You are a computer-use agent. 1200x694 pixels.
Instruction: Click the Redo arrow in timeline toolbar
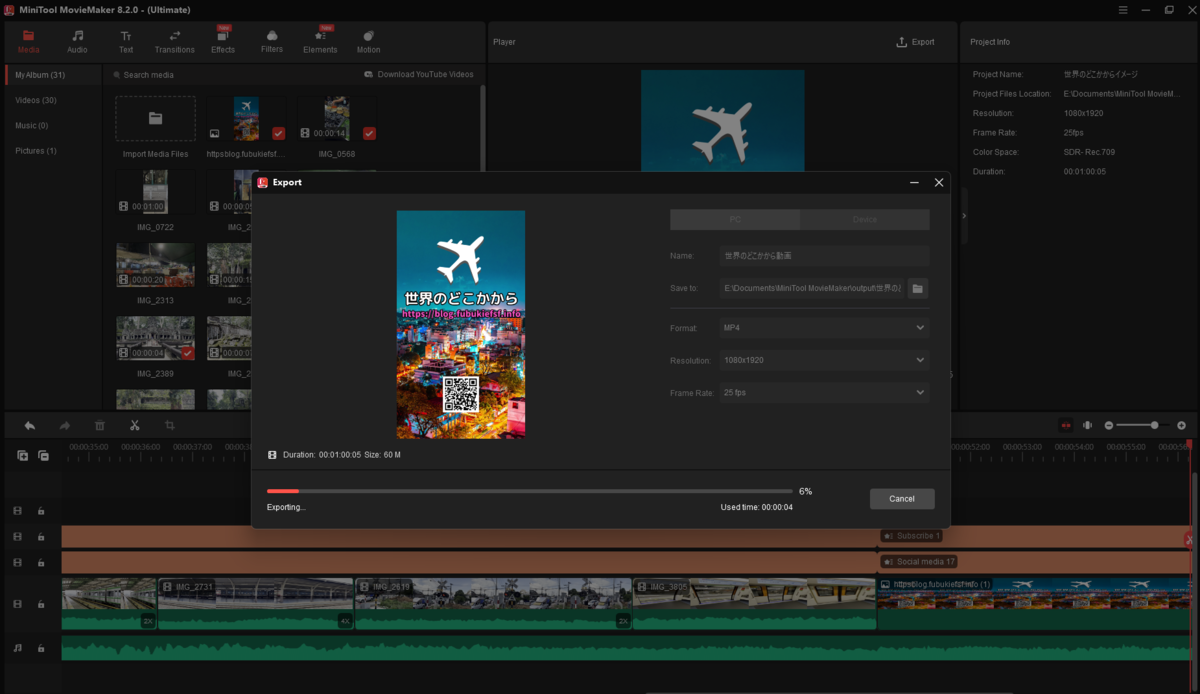[65, 425]
